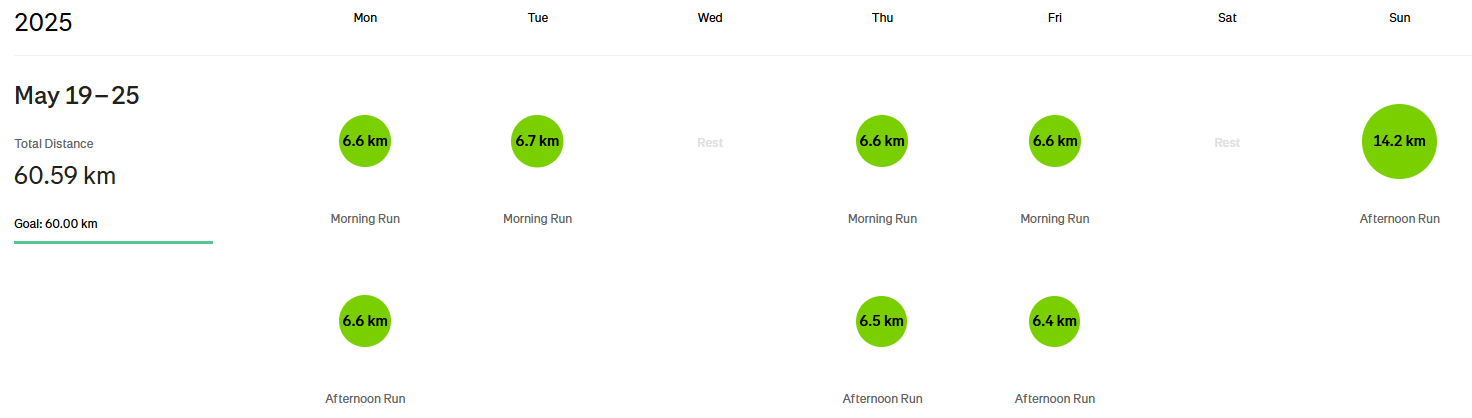Select Friday morning 6.6 km run circle
The image size is (1472, 418).
click(x=1055, y=141)
